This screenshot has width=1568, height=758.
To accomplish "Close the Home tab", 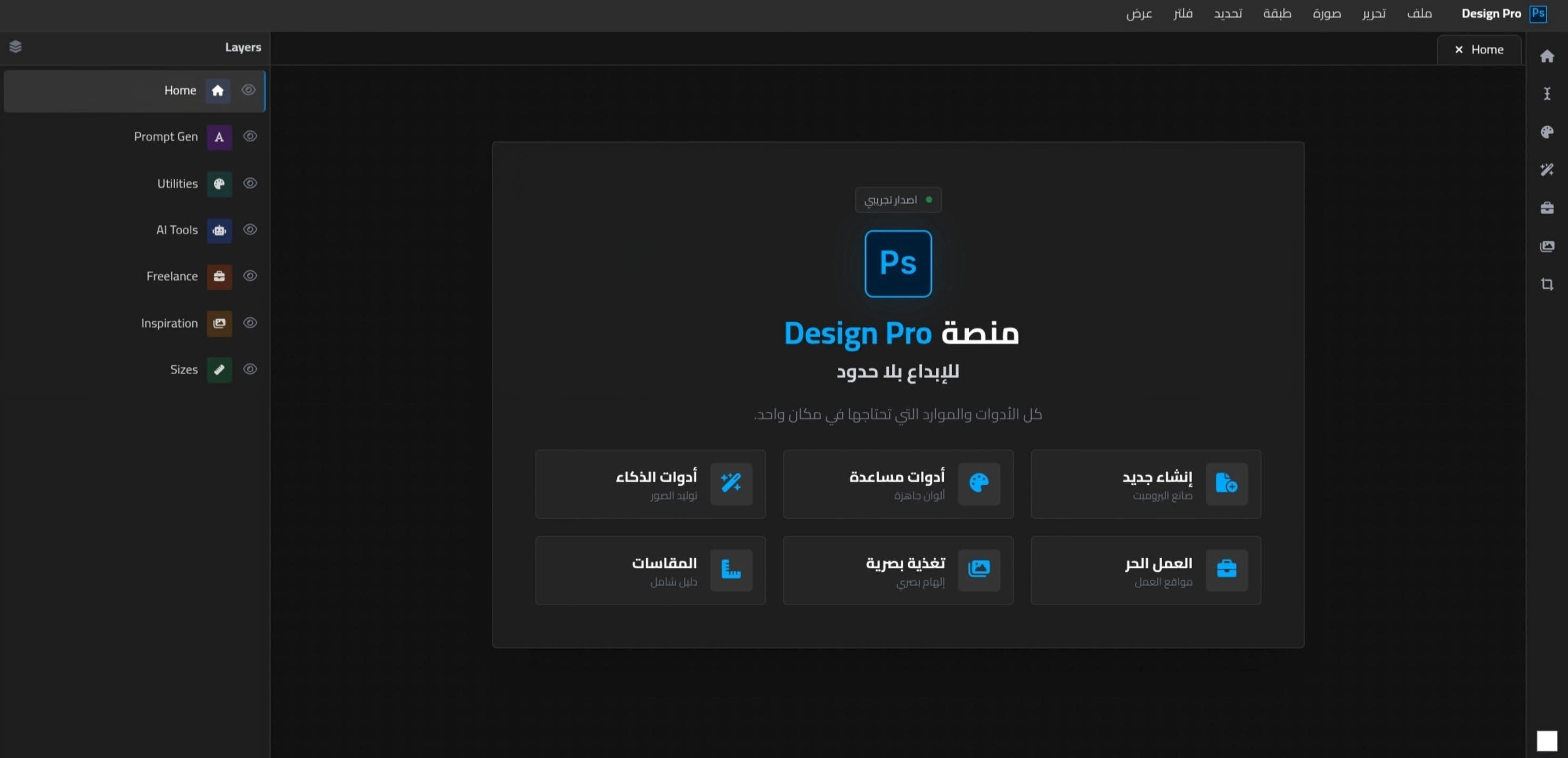I will [x=1458, y=50].
